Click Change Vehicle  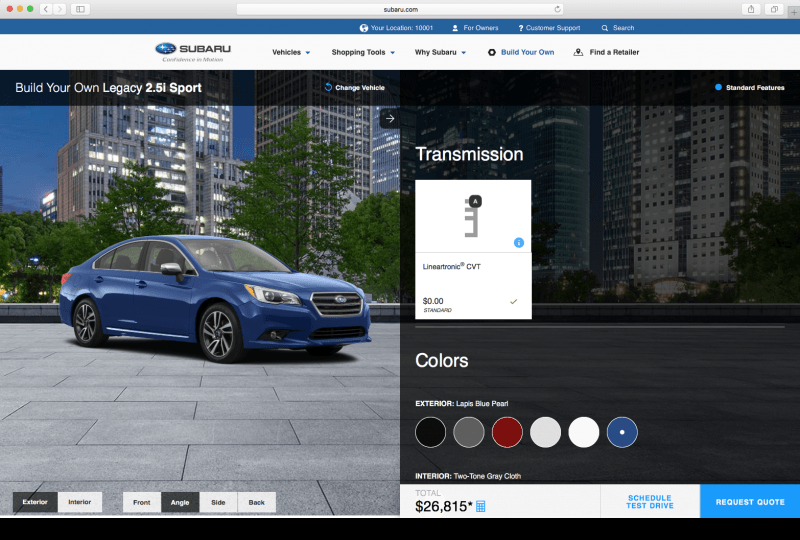tap(355, 87)
